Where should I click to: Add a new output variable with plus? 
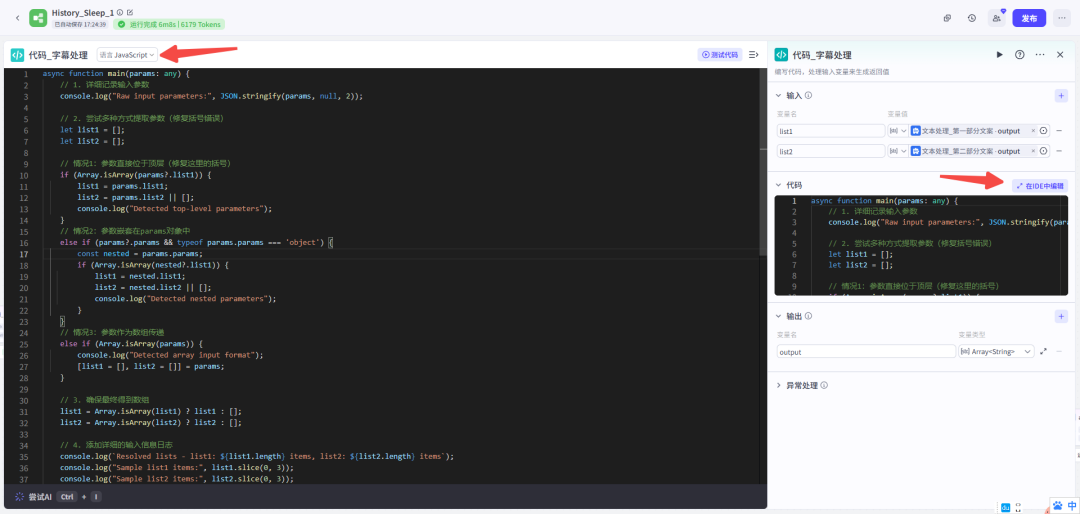point(1060,316)
